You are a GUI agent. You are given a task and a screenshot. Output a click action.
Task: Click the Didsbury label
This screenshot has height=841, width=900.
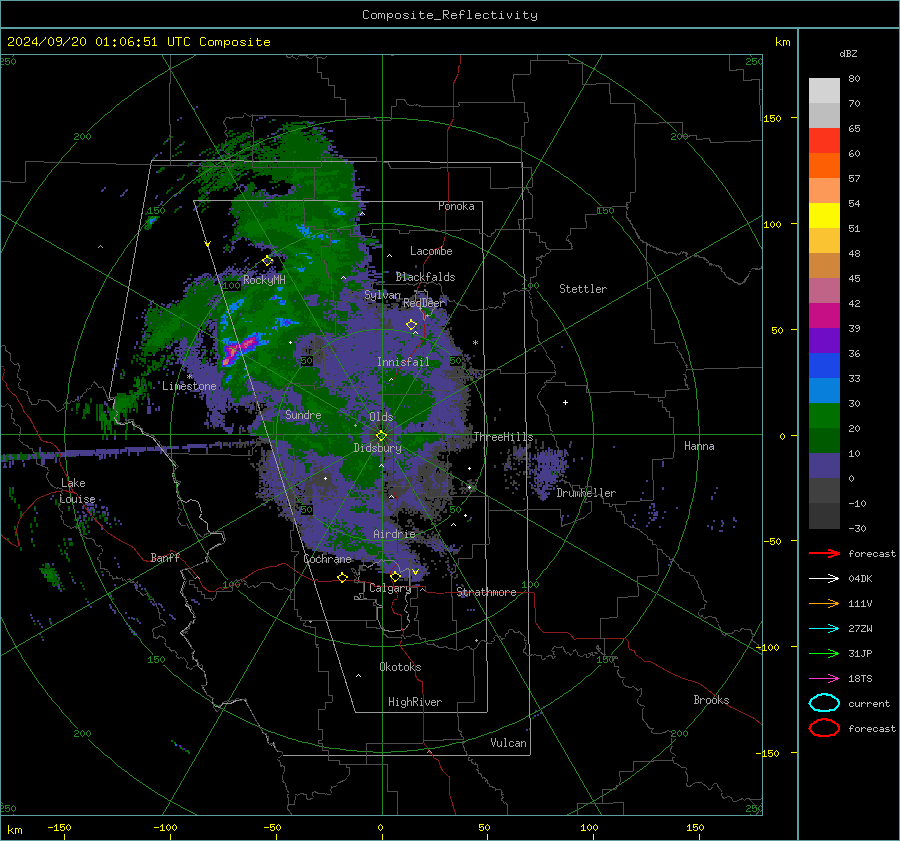(x=378, y=448)
